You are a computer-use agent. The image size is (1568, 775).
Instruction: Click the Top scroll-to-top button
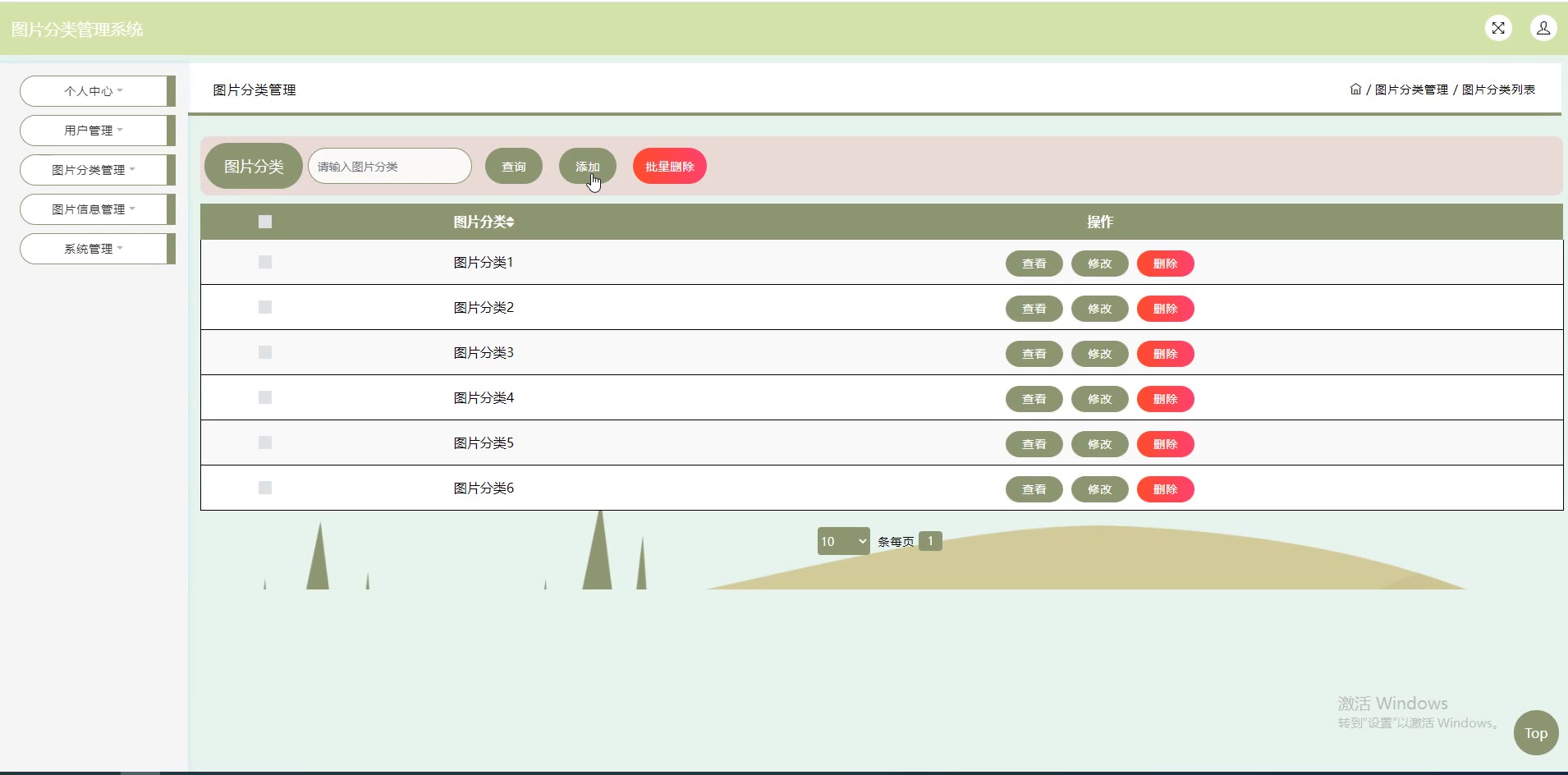(1536, 733)
